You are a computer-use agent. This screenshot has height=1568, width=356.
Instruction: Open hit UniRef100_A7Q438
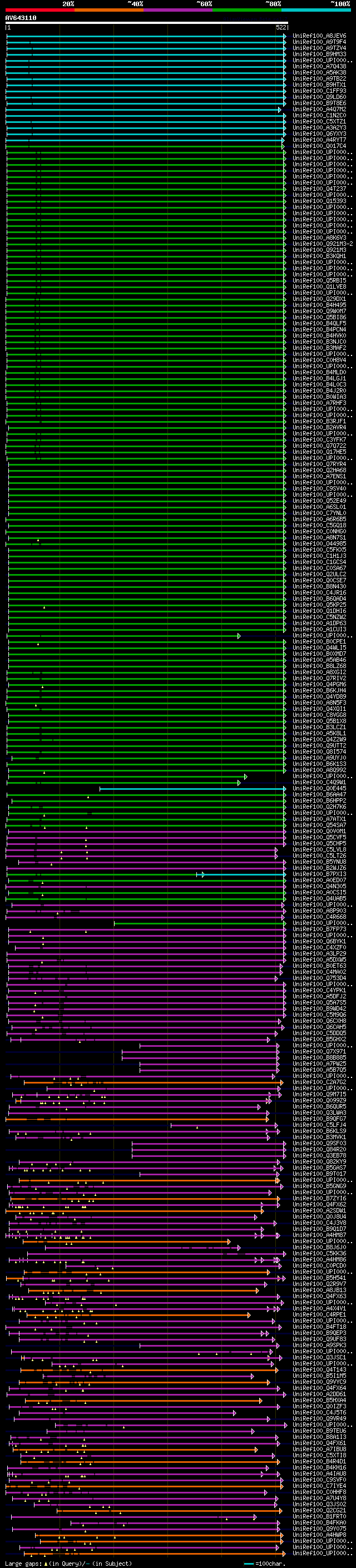pyautogui.click(x=319, y=66)
